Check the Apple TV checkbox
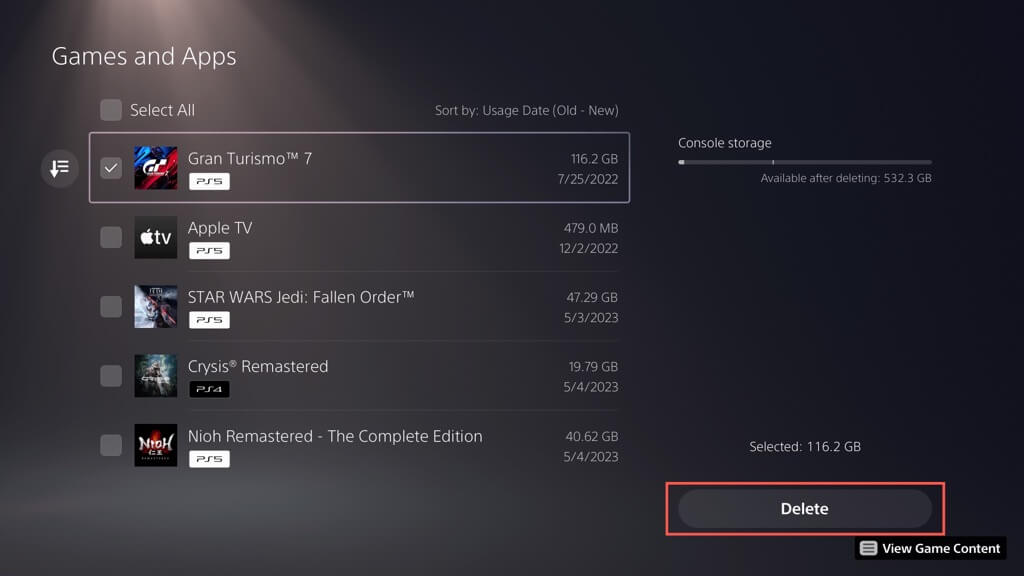This screenshot has width=1024, height=576. [x=111, y=237]
